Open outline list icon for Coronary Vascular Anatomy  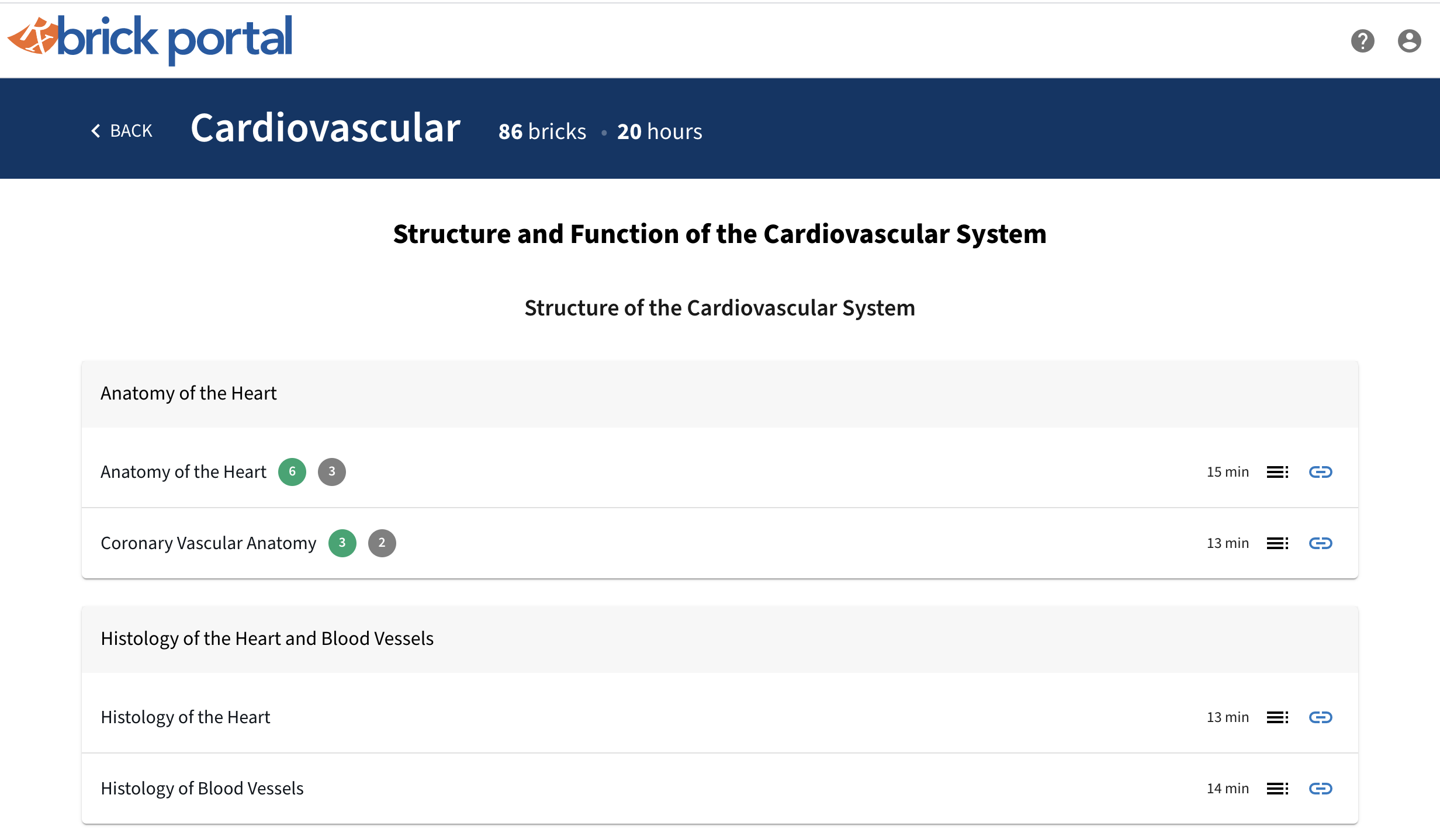[1278, 543]
